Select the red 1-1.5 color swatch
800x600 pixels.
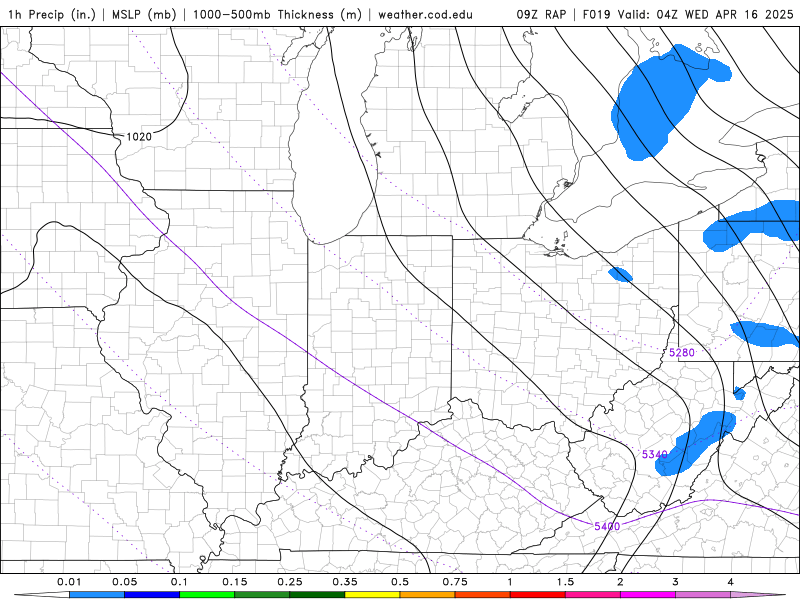point(538,595)
